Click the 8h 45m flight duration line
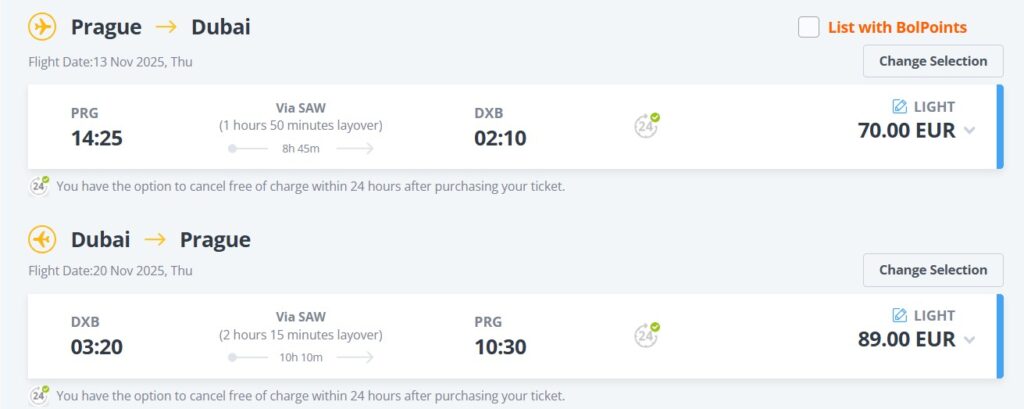Image resolution: width=1024 pixels, height=409 pixels. pos(301,149)
